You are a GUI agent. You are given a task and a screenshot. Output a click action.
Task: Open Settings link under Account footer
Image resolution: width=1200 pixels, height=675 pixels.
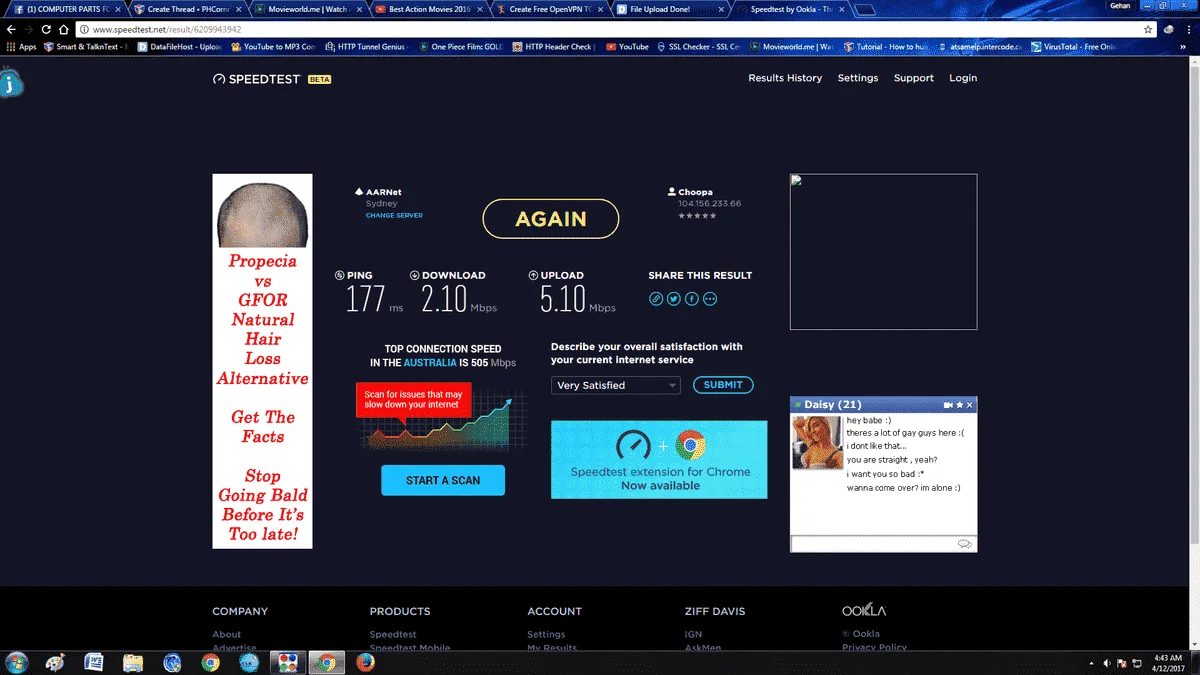[x=546, y=634]
